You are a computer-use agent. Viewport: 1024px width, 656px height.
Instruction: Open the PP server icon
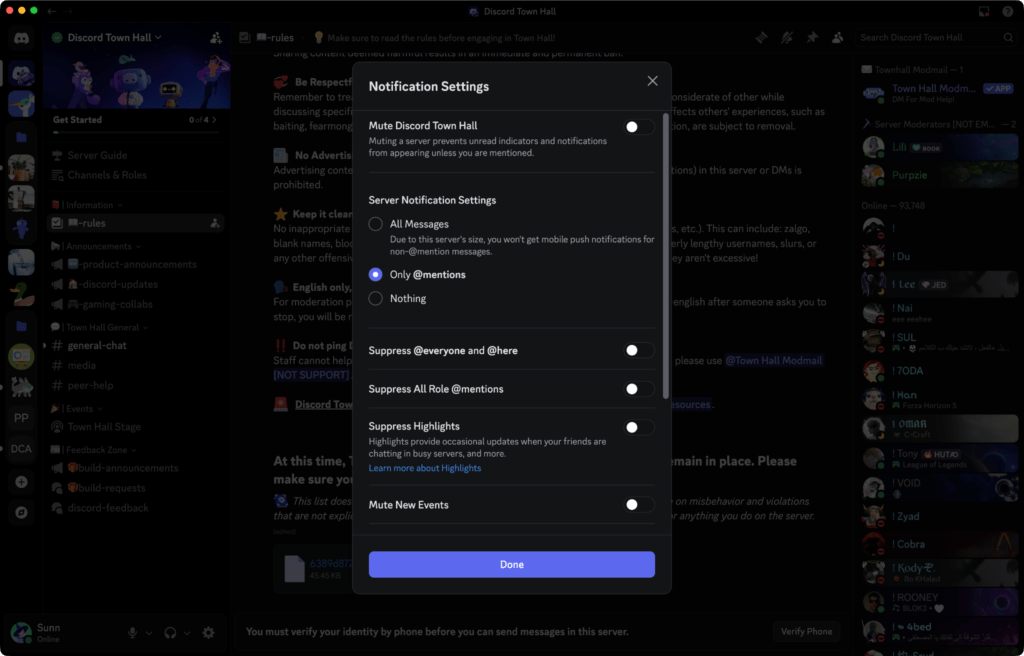coord(22,418)
